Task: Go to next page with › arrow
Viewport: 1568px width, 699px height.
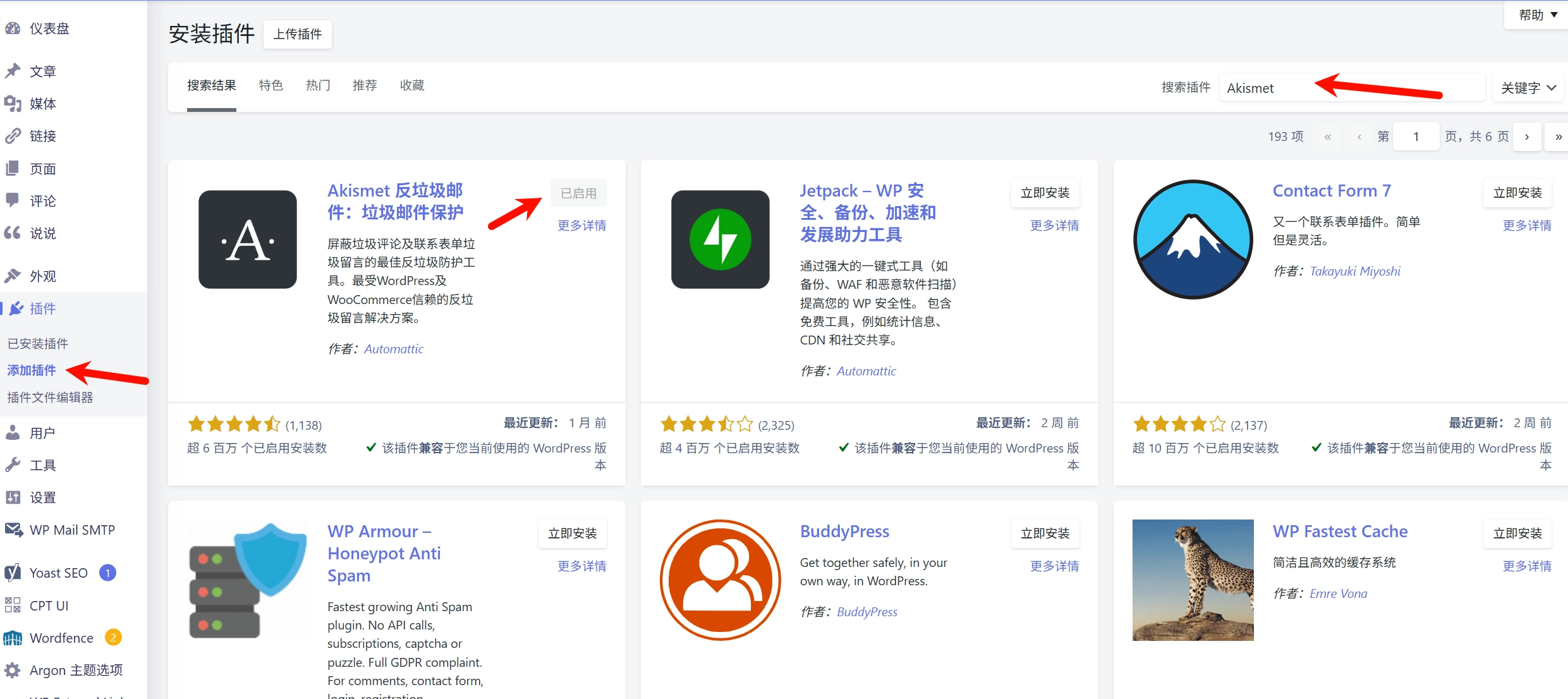Action: click(x=1527, y=137)
